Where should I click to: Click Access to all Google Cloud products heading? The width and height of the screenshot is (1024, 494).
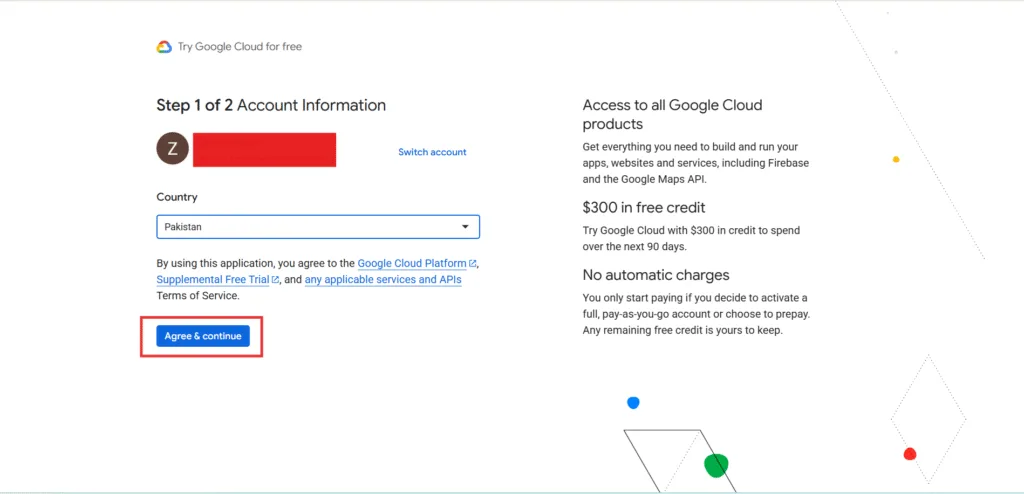[x=673, y=114]
